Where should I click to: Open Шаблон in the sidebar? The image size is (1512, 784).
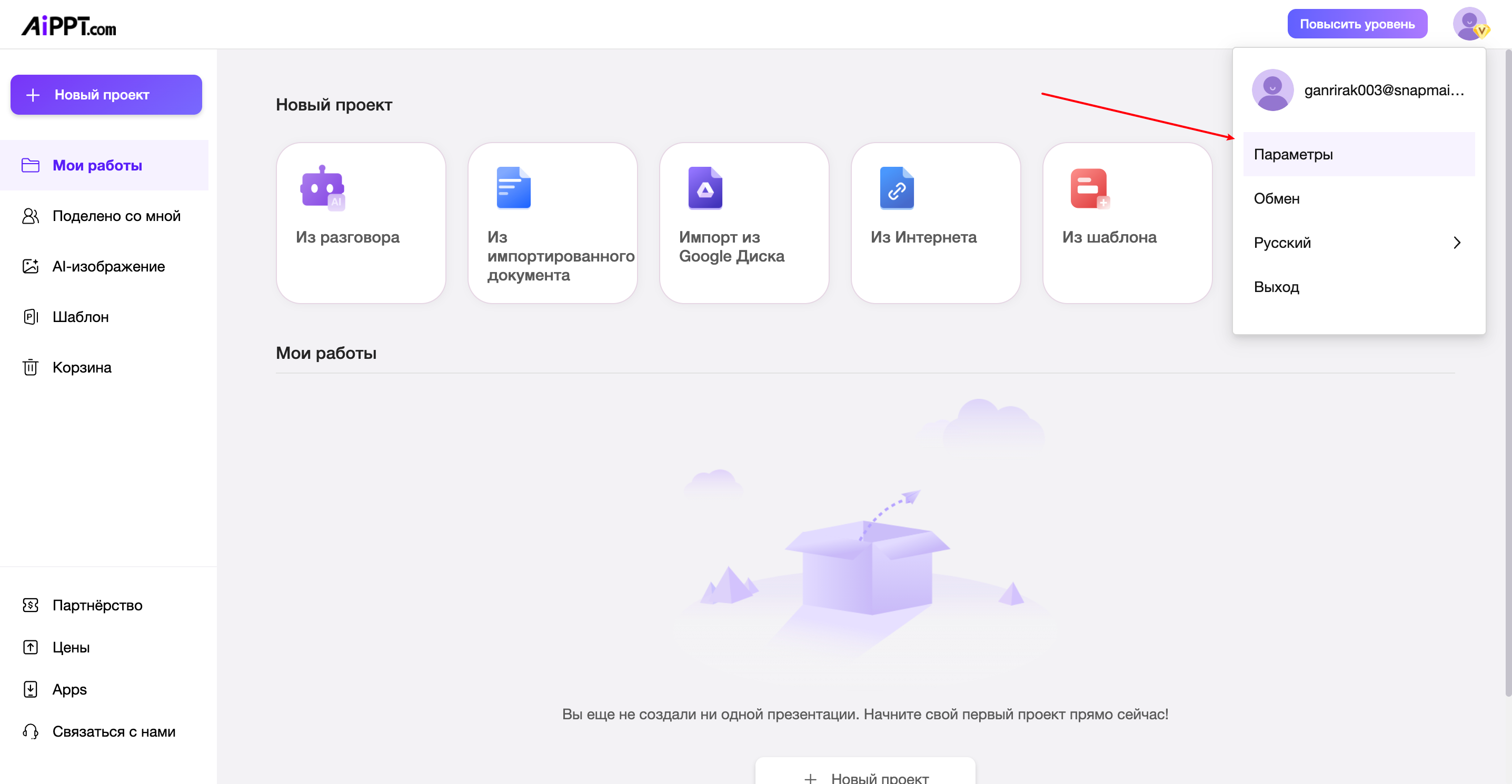[81, 317]
